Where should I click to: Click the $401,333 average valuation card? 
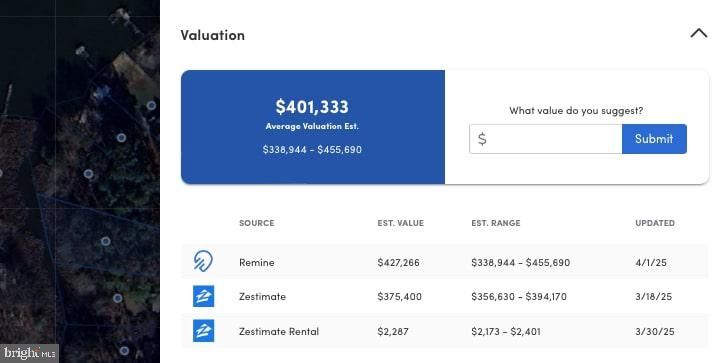tap(313, 127)
